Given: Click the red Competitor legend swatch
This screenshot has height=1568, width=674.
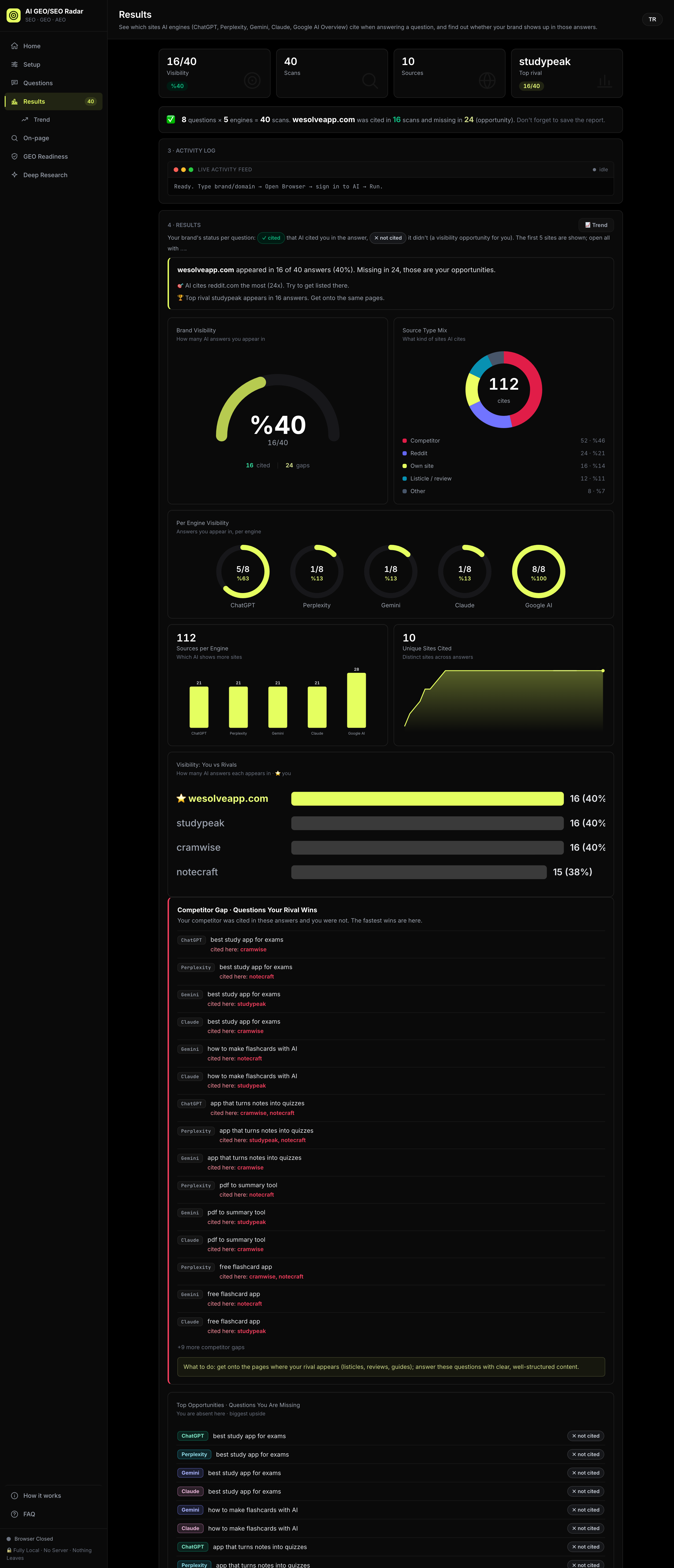Looking at the screenshot, I should (405, 441).
